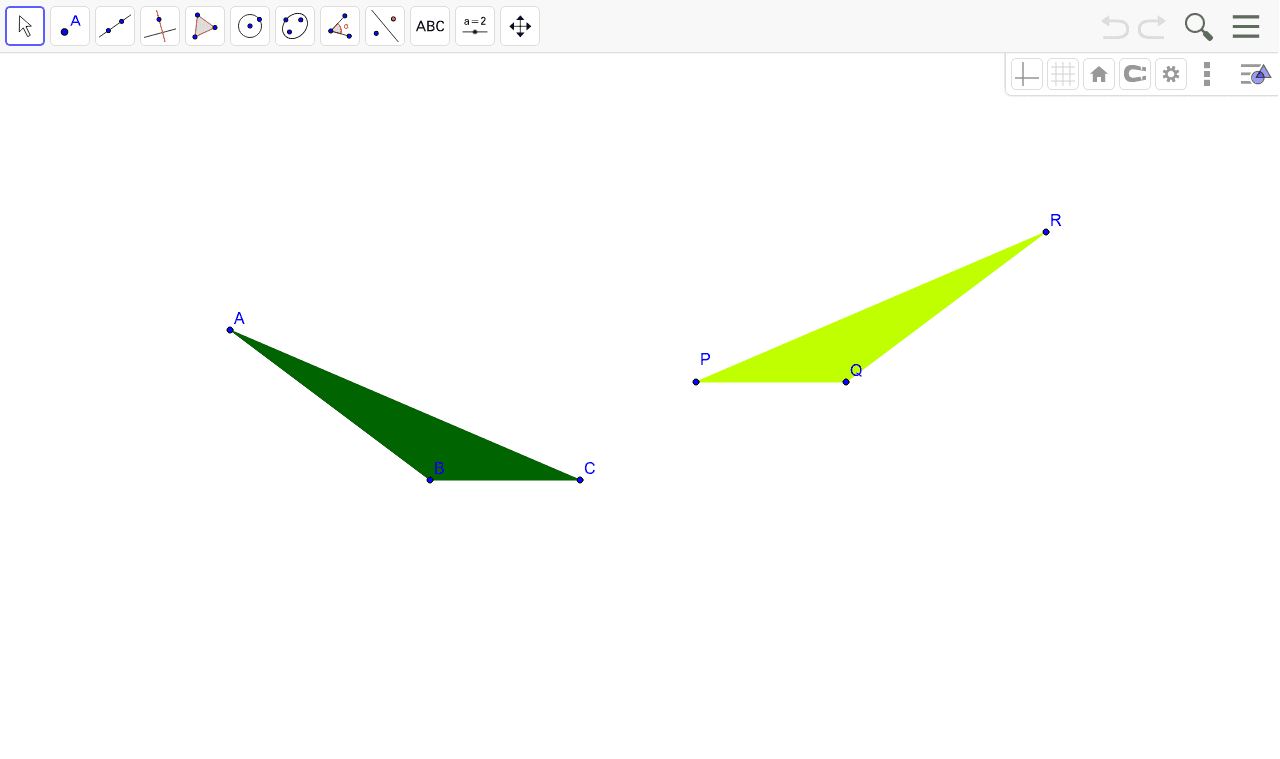Select point C of dark triangle
1280x759 pixels.
(580, 480)
